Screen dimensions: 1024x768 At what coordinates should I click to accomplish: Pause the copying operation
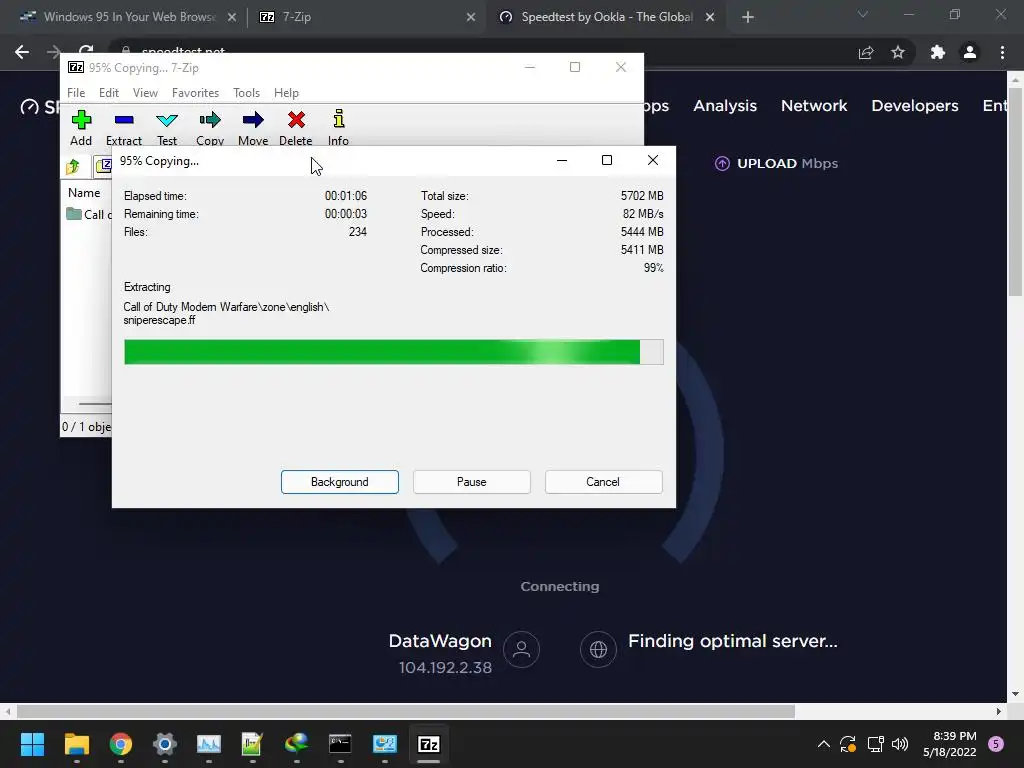472,482
